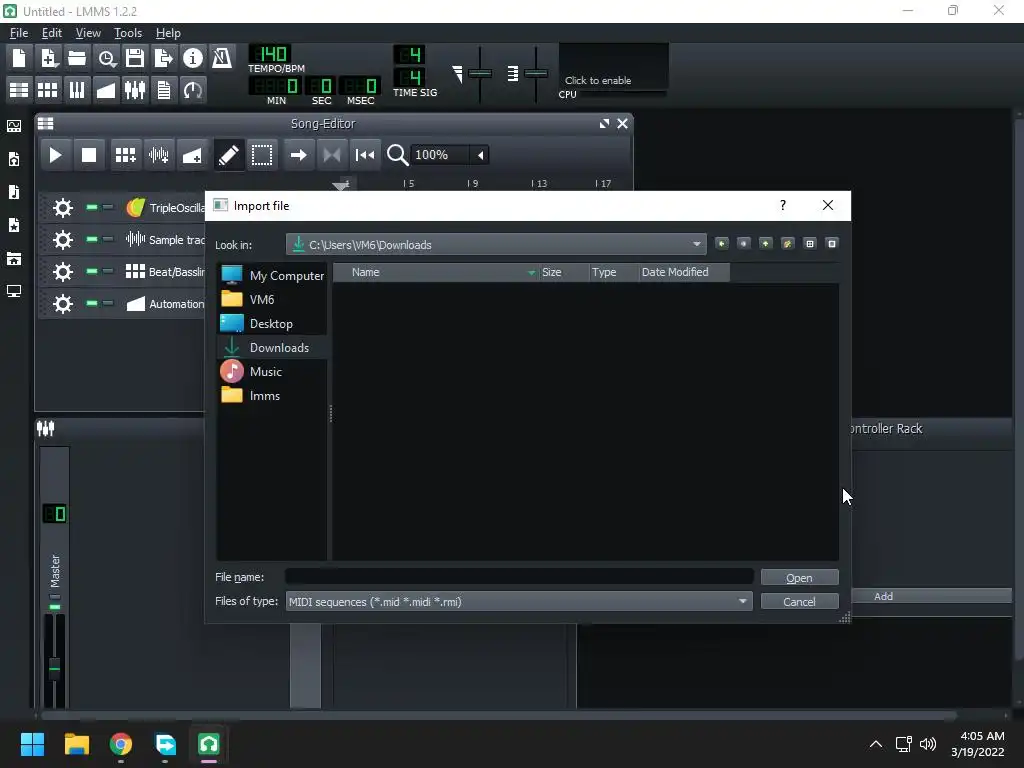Sort file list by Date Modified

tap(684, 272)
